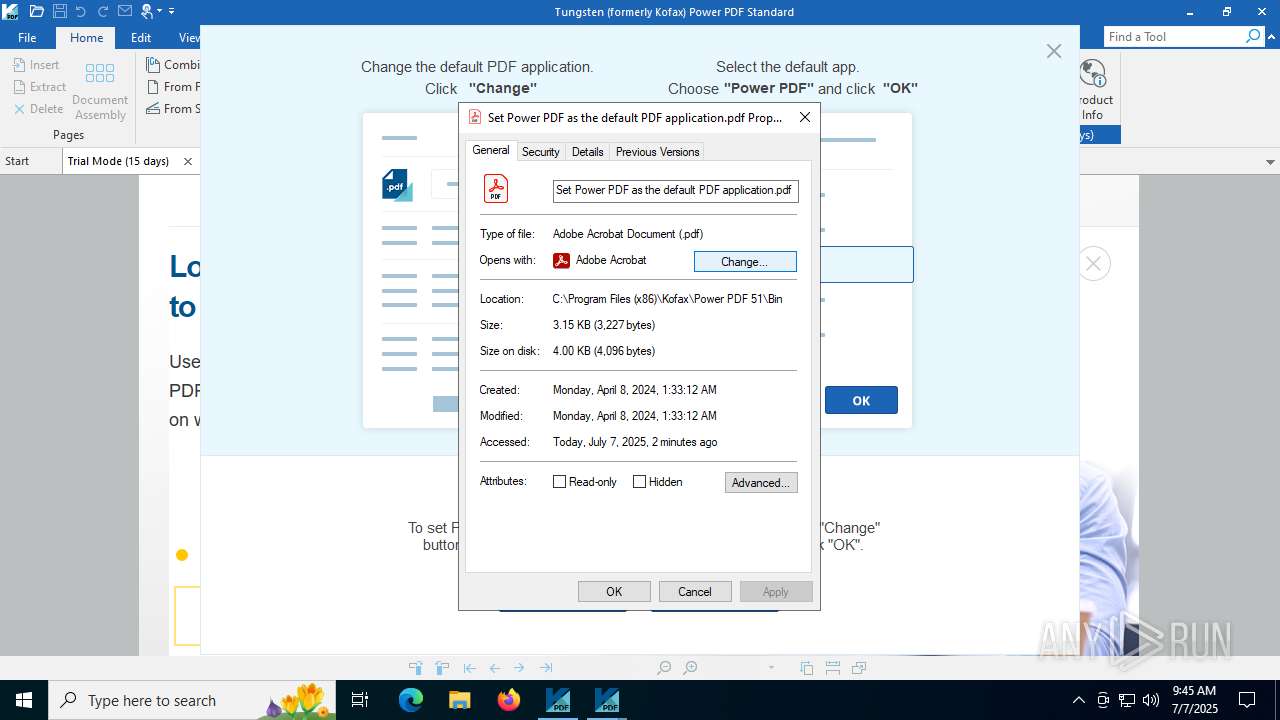Go to the last page

point(546,668)
